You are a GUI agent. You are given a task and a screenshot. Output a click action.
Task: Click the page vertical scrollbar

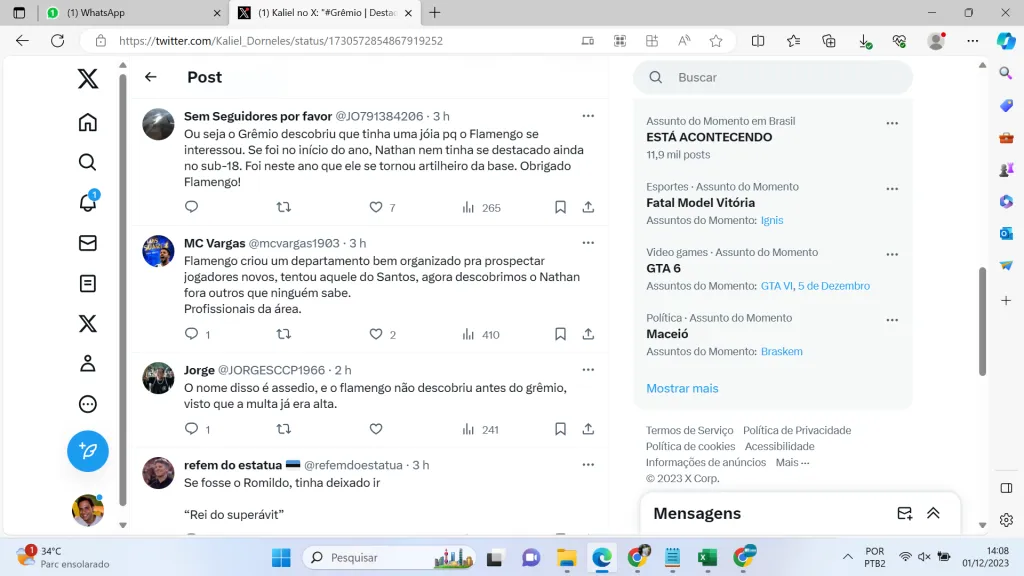[982, 320]
